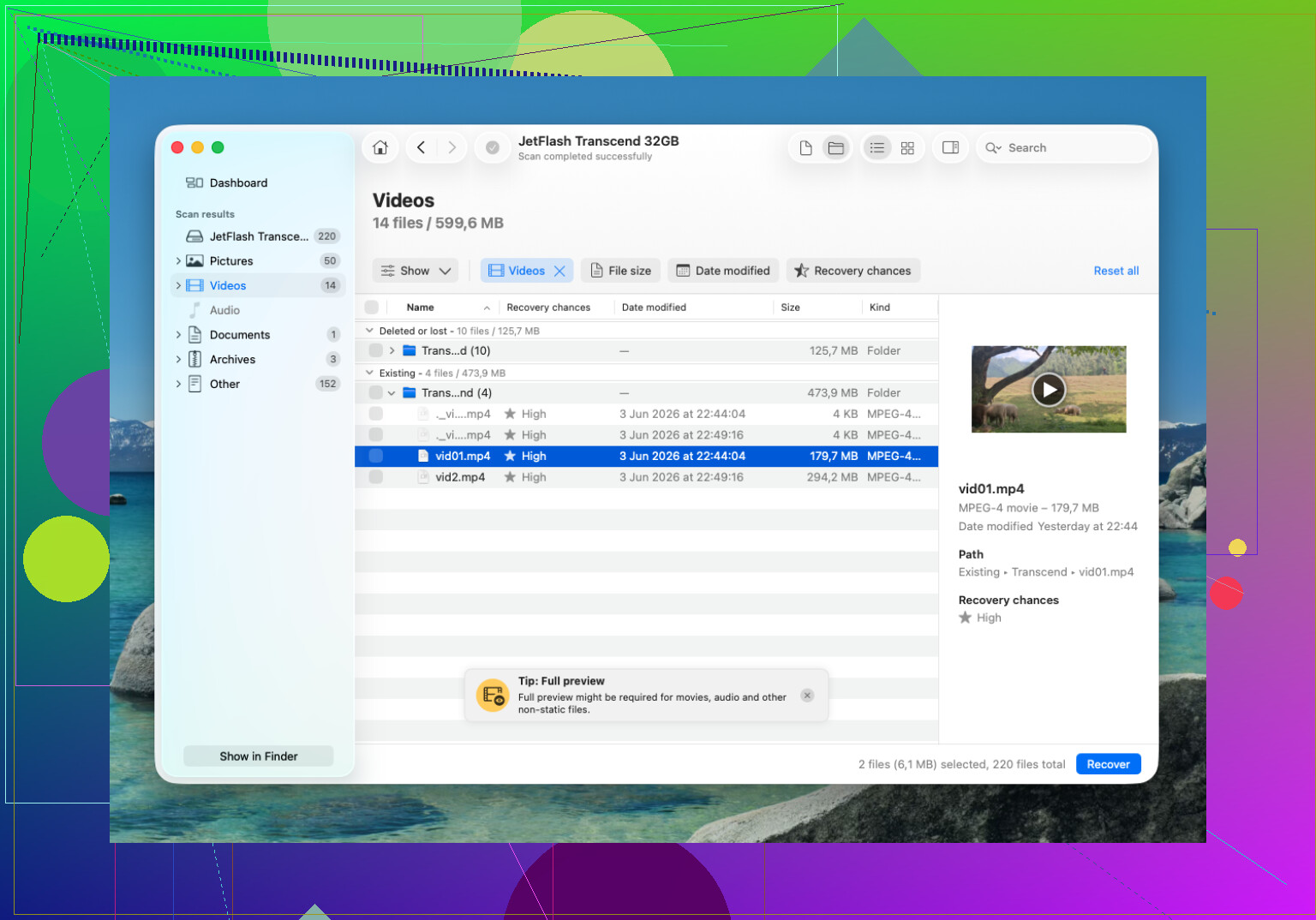Tick checkbox for file dated 22:44:04 sized 4 KB
This screenshot has height=920, width=1316.
[x=375, y=414]
